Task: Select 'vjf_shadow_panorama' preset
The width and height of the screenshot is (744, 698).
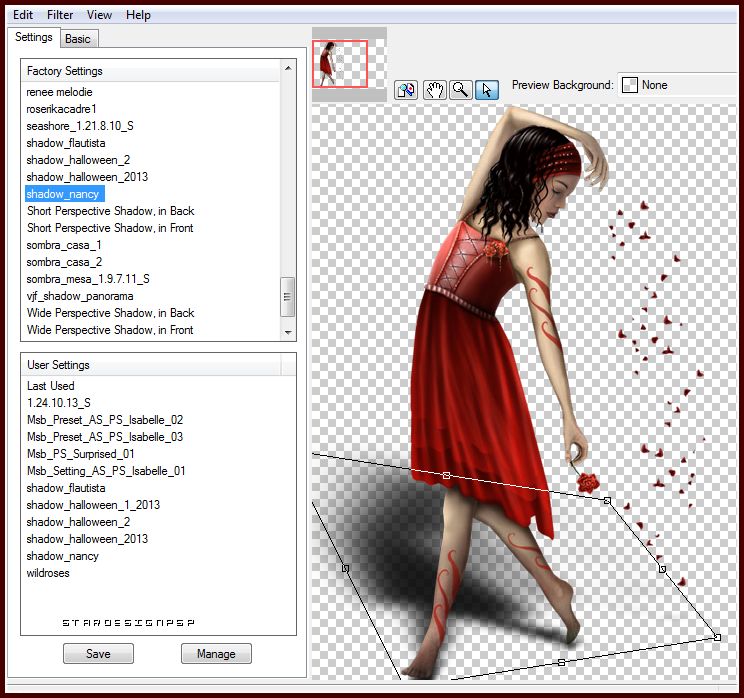Action: [x=80, y=296]
